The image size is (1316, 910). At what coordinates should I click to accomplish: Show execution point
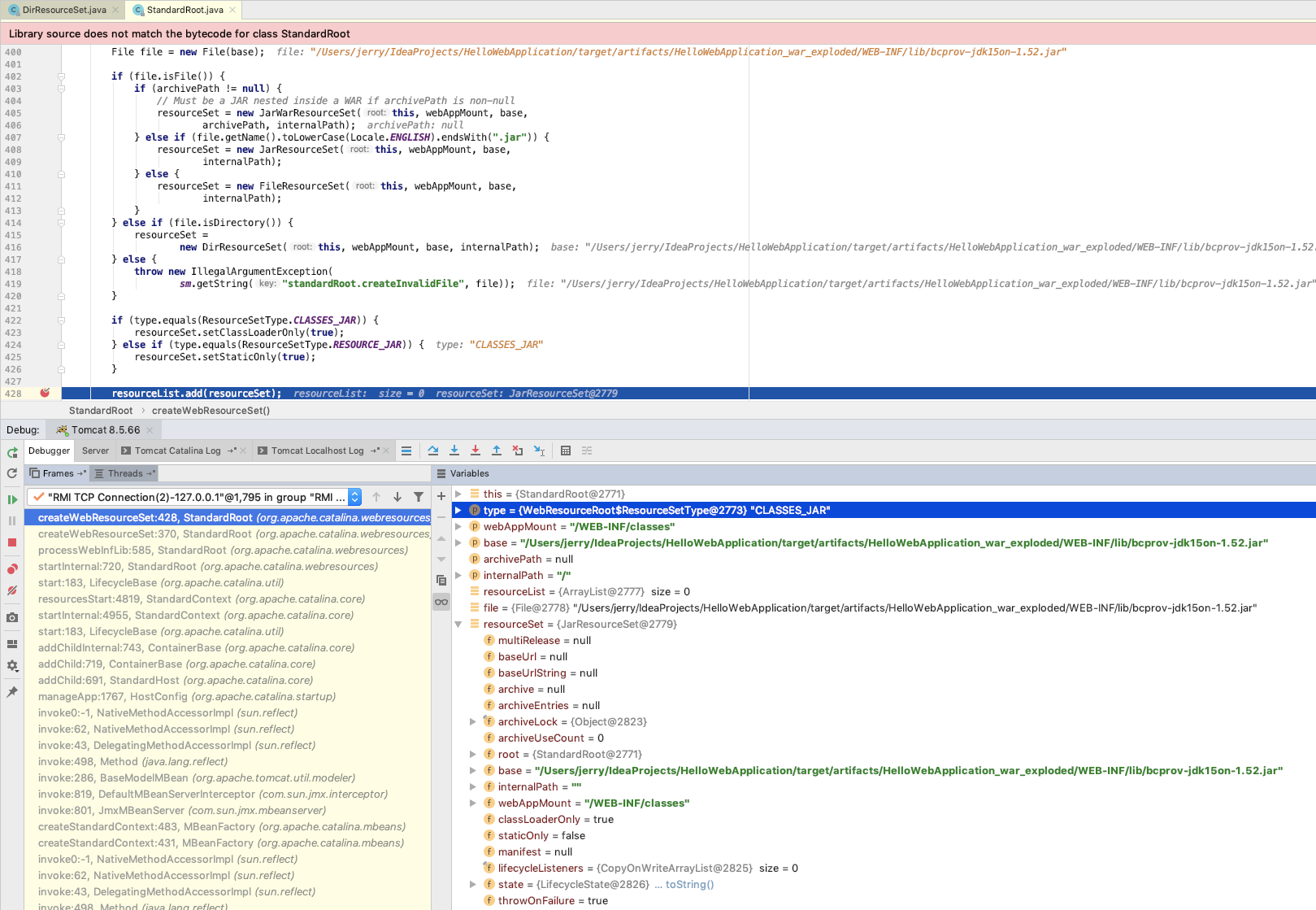[406, 451]
